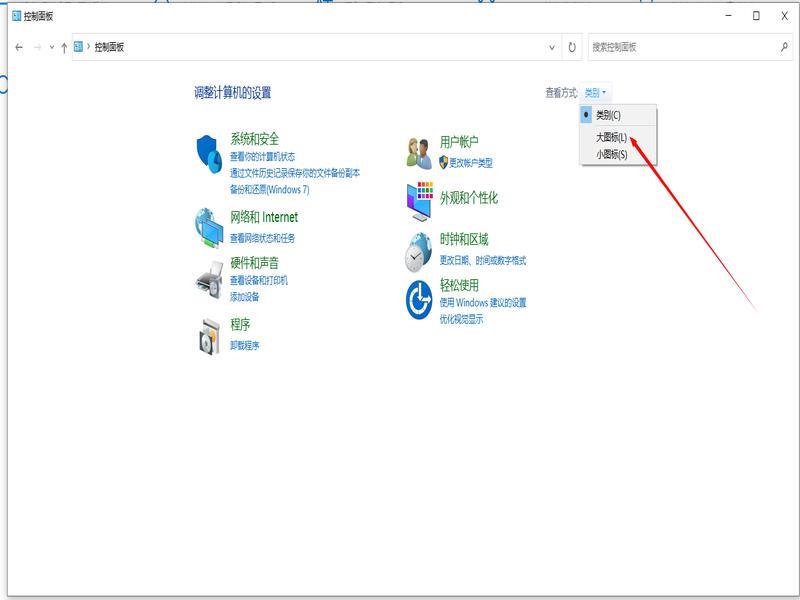Open 备份和还原(Windows 7) link
Viewport: 800px width, 600px height.
(x=269, y=189)
